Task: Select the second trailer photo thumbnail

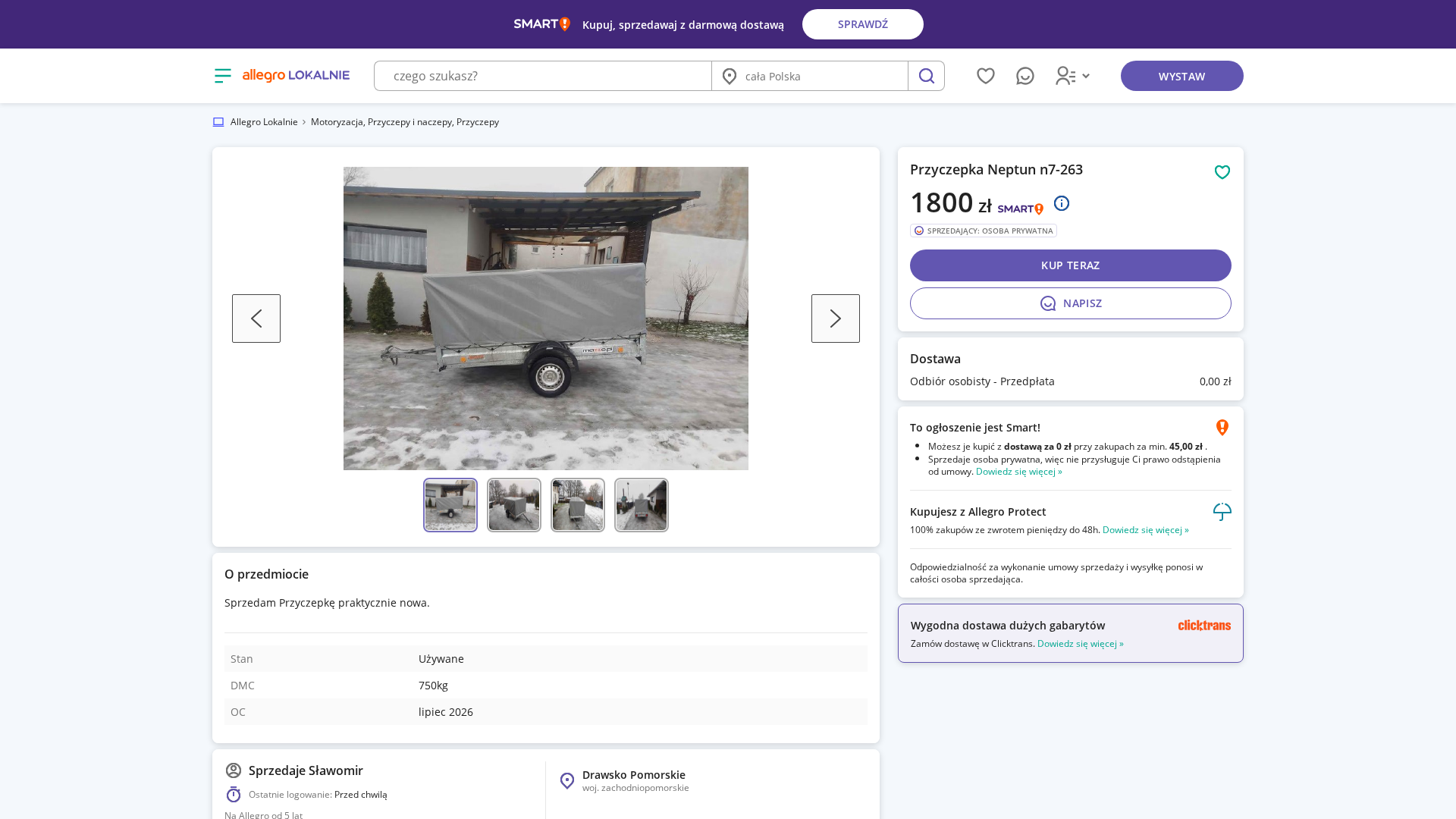Action: coord(513,504)
